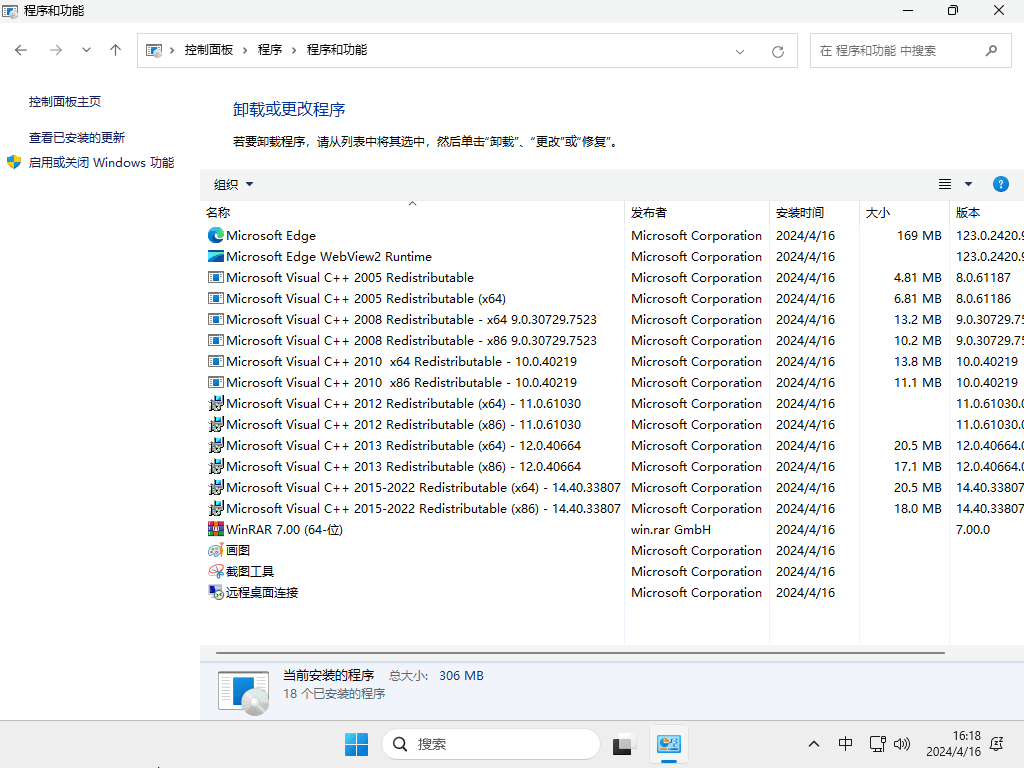Navigate to 程序 in breadcrumb
The width and height of the screenshot is (1024, 768).
pos(270,50)
